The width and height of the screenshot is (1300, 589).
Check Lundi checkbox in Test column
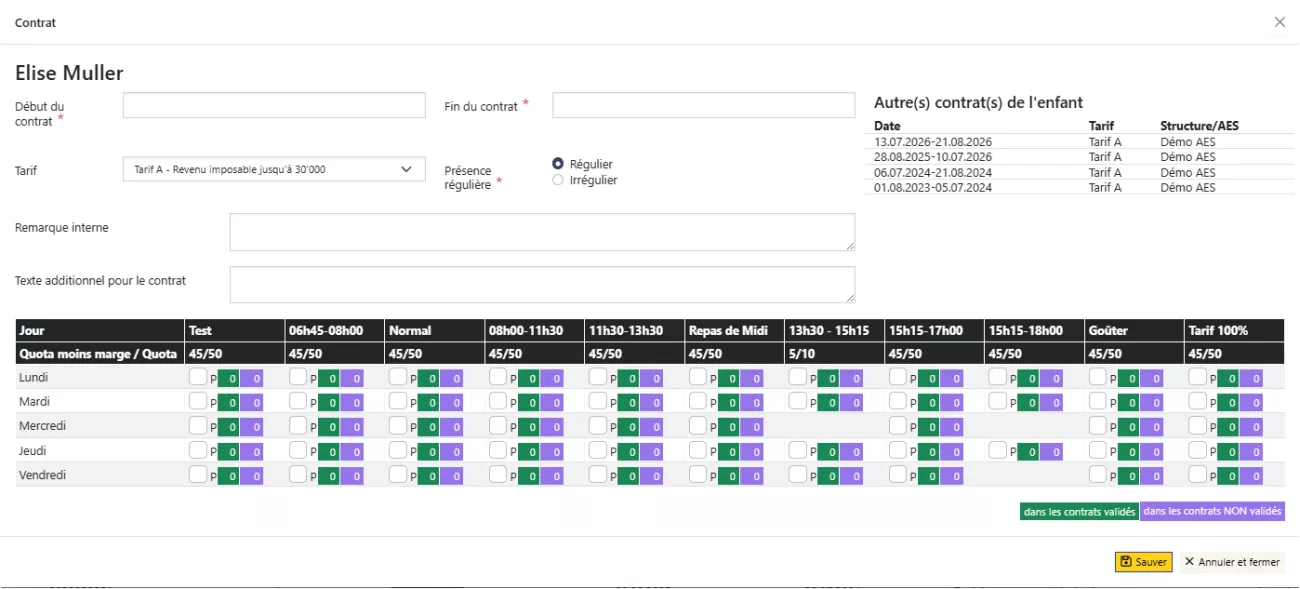click(198, 377)
